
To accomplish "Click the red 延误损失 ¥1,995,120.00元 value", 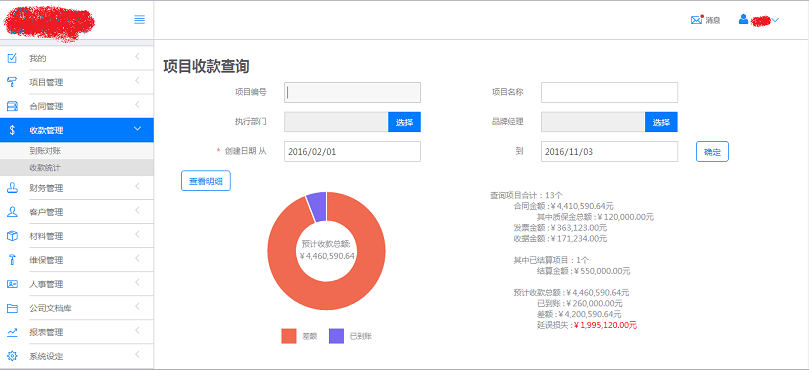I will (x=606, y=325).
